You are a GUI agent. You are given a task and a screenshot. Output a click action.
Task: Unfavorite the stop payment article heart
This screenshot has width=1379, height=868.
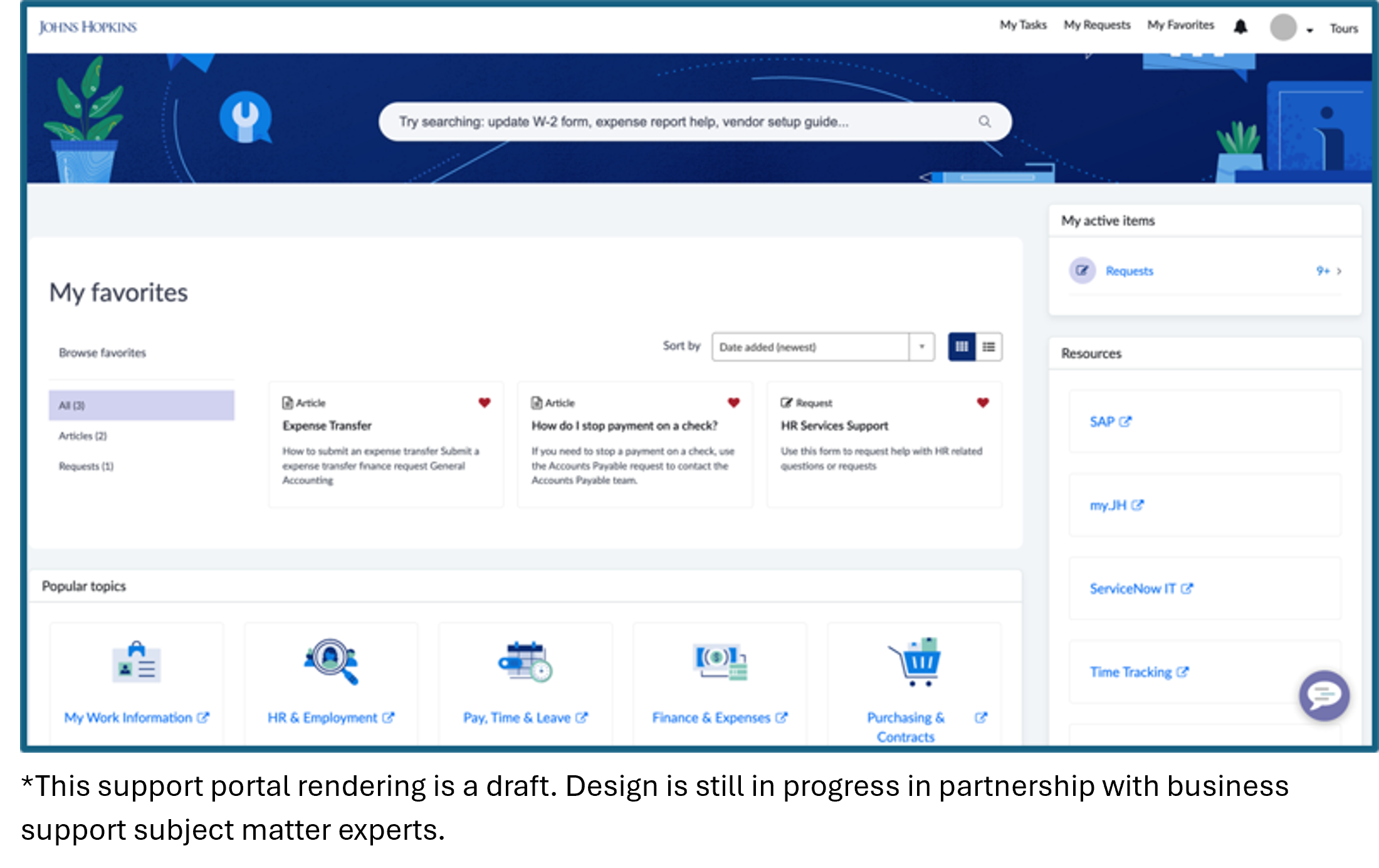pos(733,402)
